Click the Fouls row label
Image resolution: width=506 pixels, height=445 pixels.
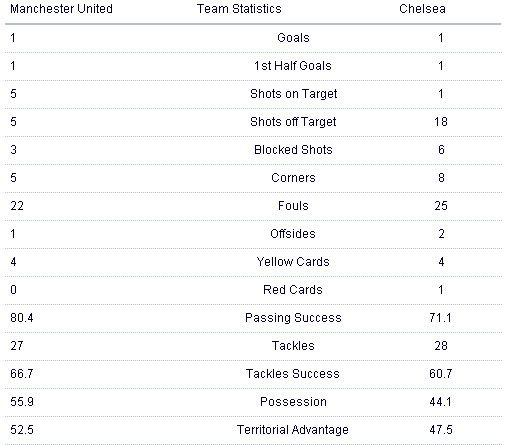[293, 206]
